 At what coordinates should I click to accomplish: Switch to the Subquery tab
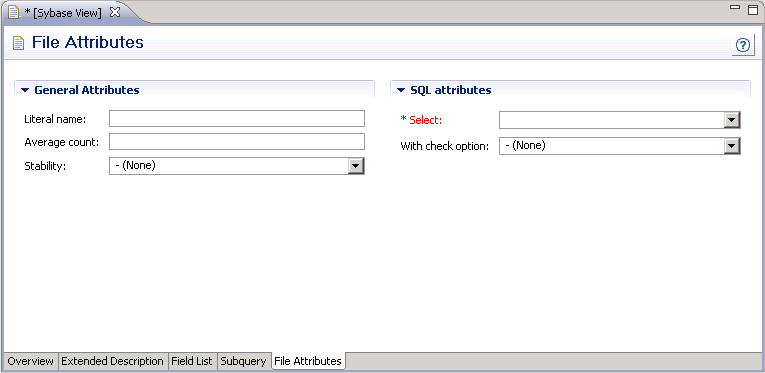(x=243, y=361)
